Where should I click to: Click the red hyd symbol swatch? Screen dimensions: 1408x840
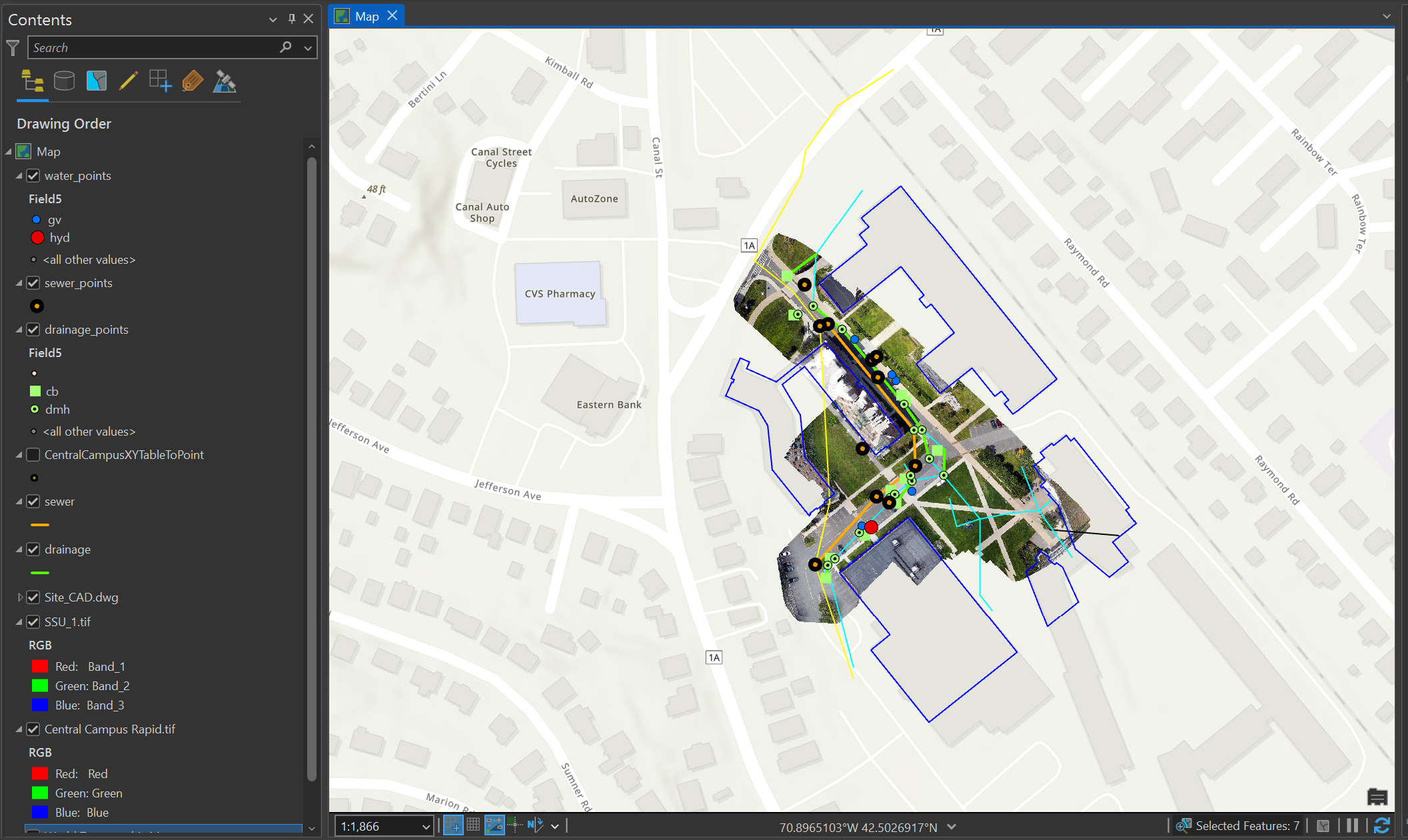click(37, 238)
